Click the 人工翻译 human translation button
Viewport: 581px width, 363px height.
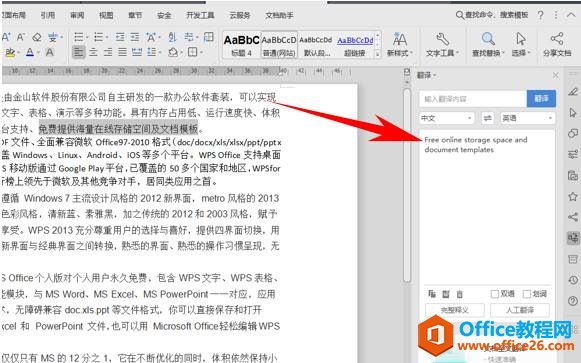point(520,310)
